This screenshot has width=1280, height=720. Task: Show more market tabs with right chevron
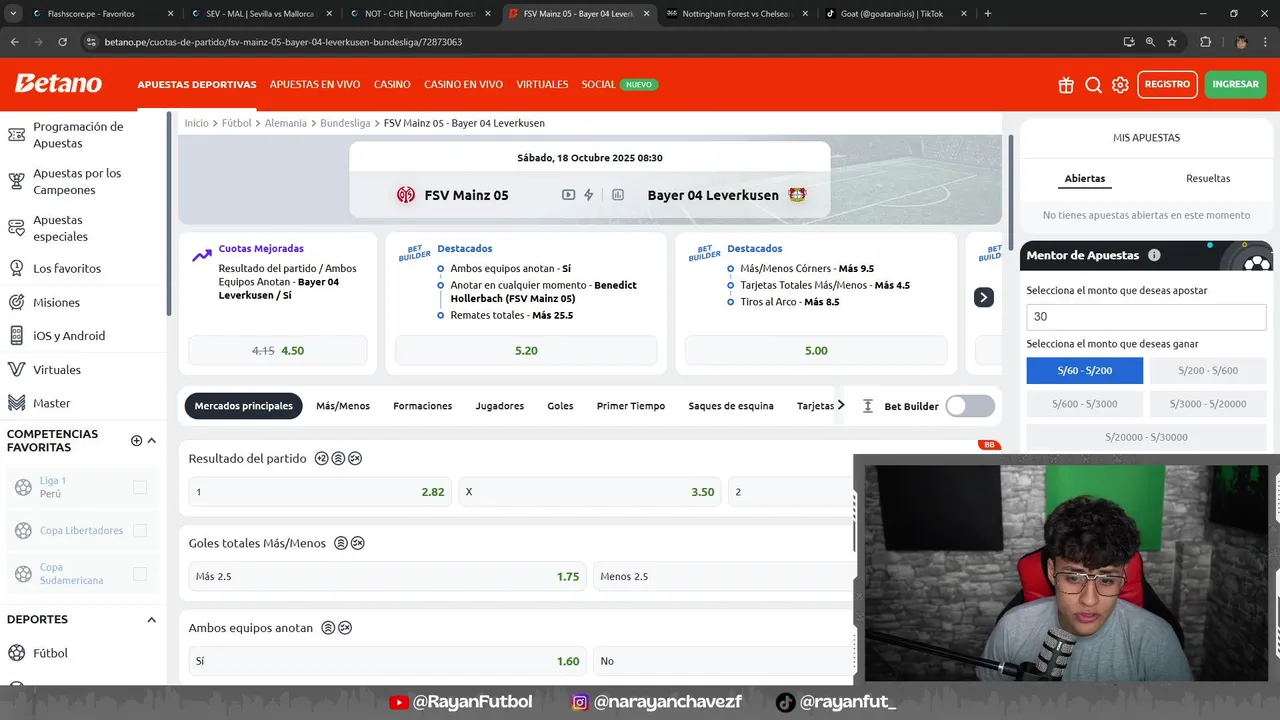[841, 405]
